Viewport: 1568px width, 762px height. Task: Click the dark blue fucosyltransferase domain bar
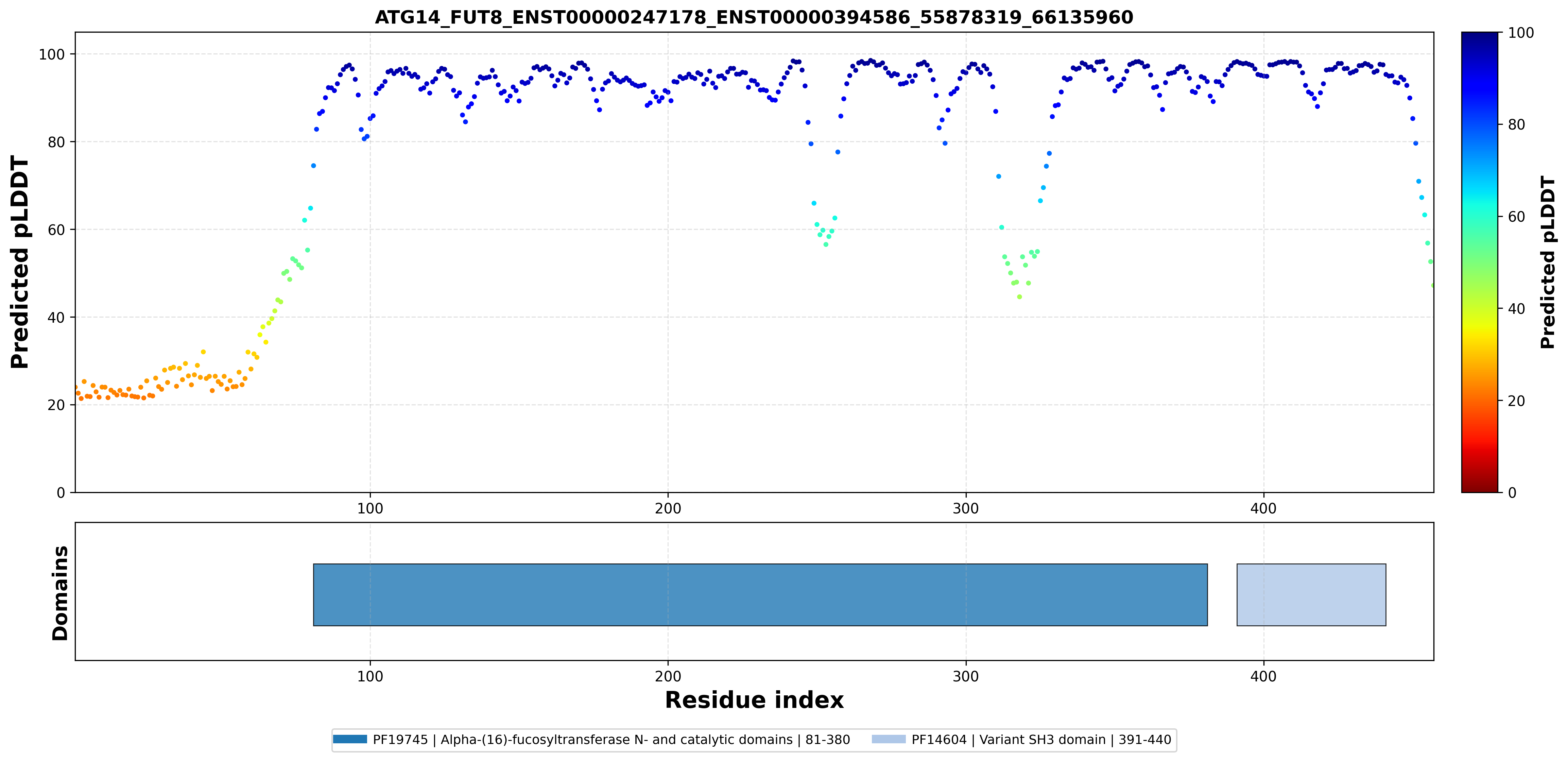tap(760, 594)
